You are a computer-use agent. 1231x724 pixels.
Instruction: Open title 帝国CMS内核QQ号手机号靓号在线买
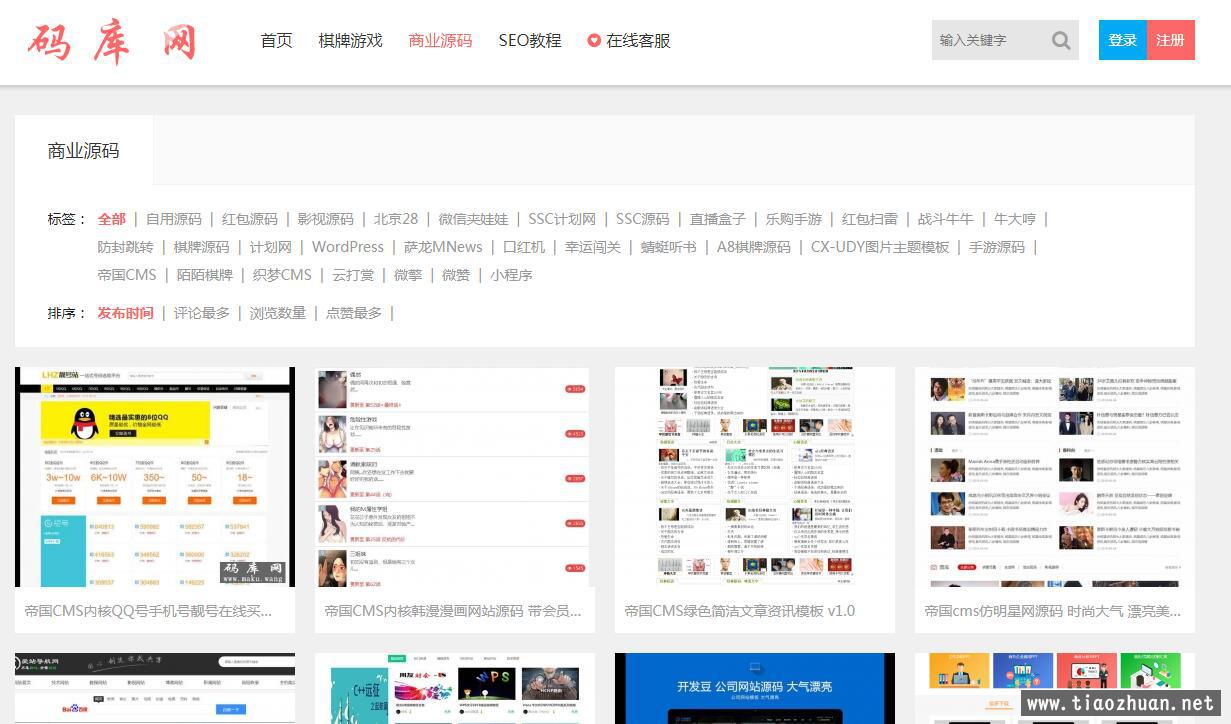[148, 611]
